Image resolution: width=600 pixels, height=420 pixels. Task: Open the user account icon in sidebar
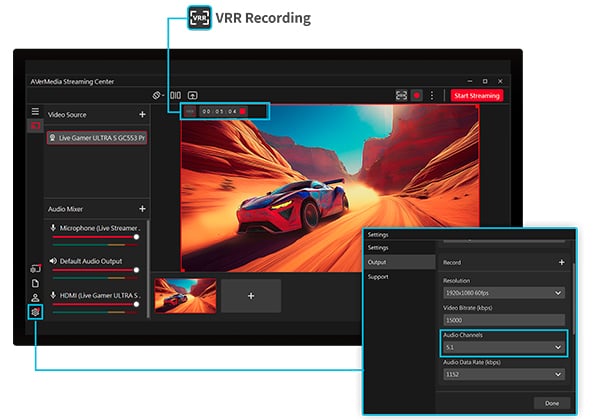coord(35,298)
